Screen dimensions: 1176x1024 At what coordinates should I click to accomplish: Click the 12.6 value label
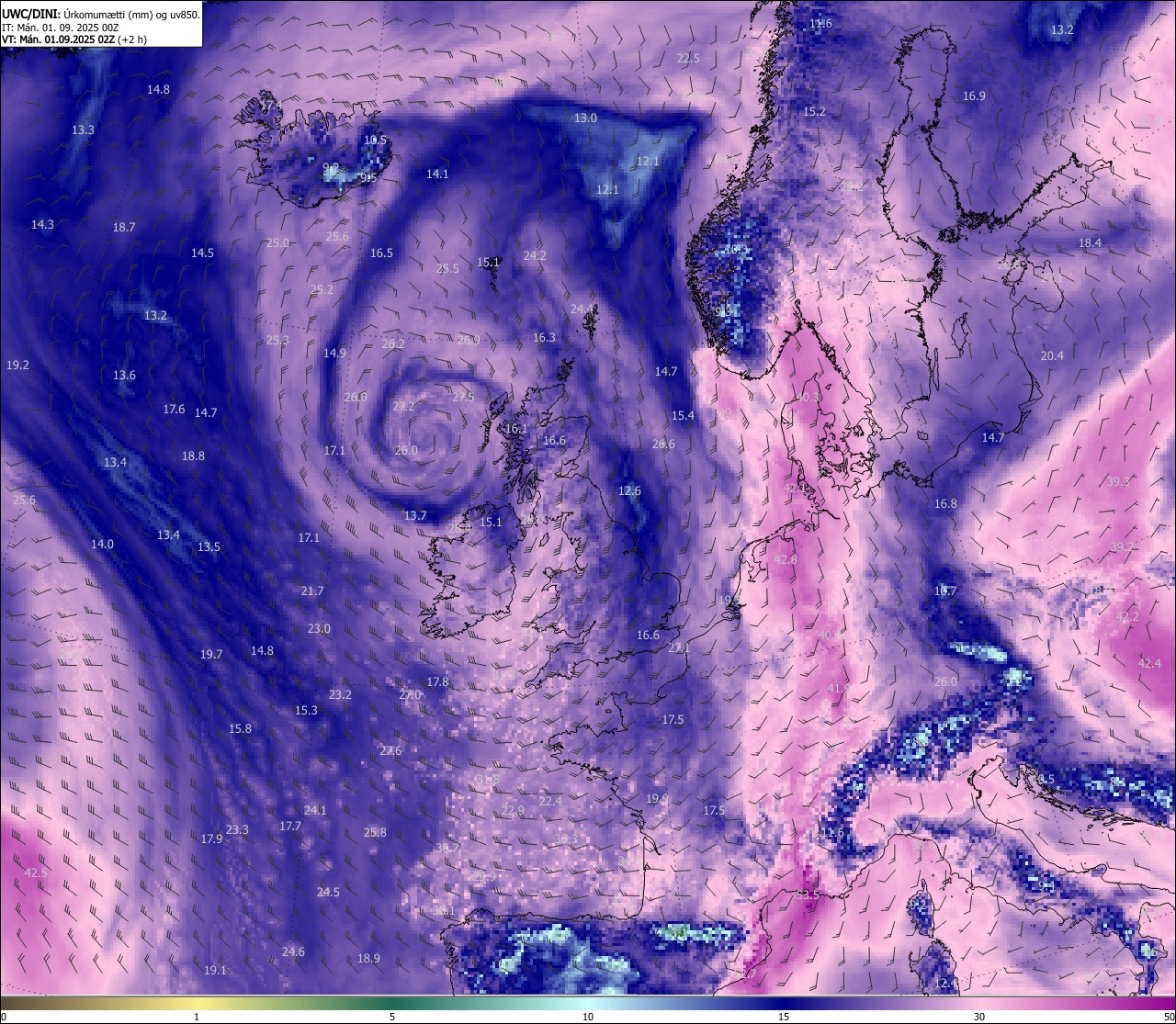[x=629, y=490]
